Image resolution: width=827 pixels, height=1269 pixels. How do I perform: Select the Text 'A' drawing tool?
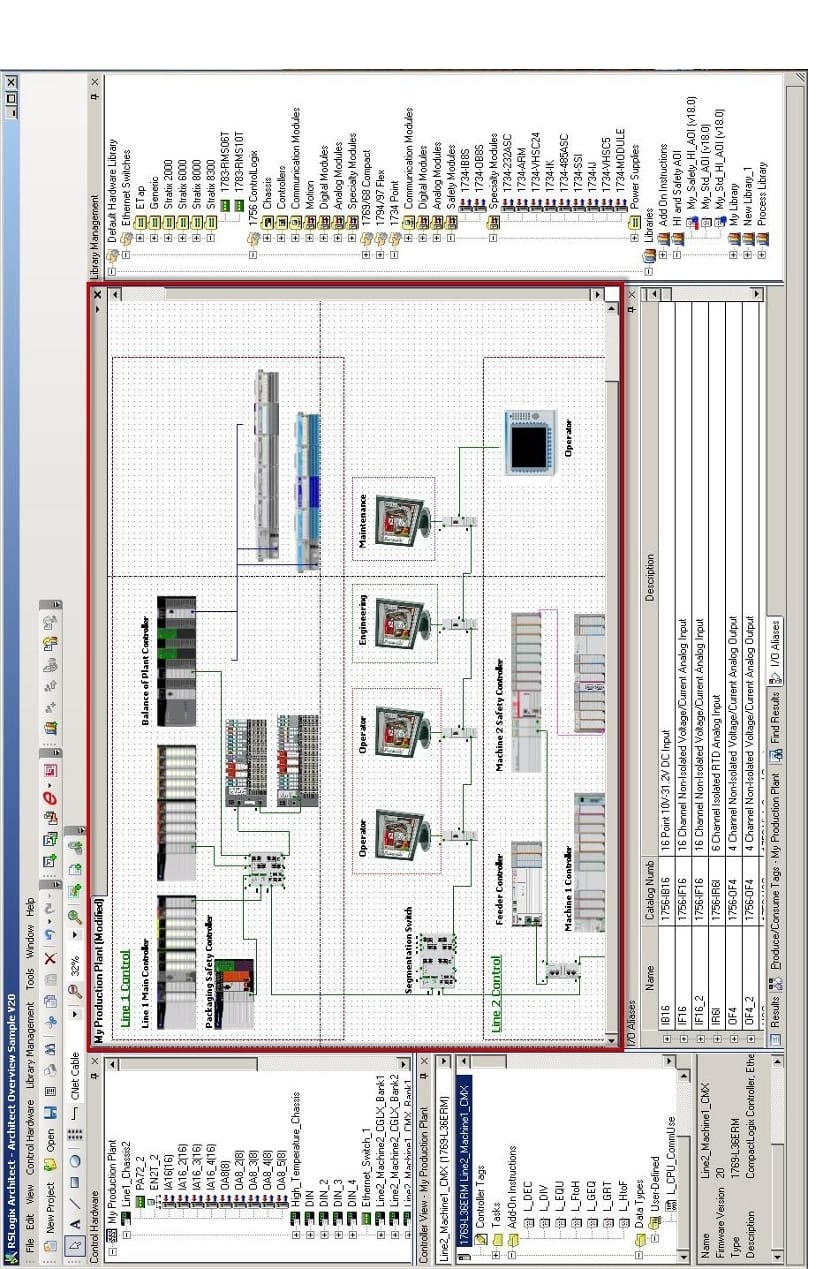tap(76, 1222)
